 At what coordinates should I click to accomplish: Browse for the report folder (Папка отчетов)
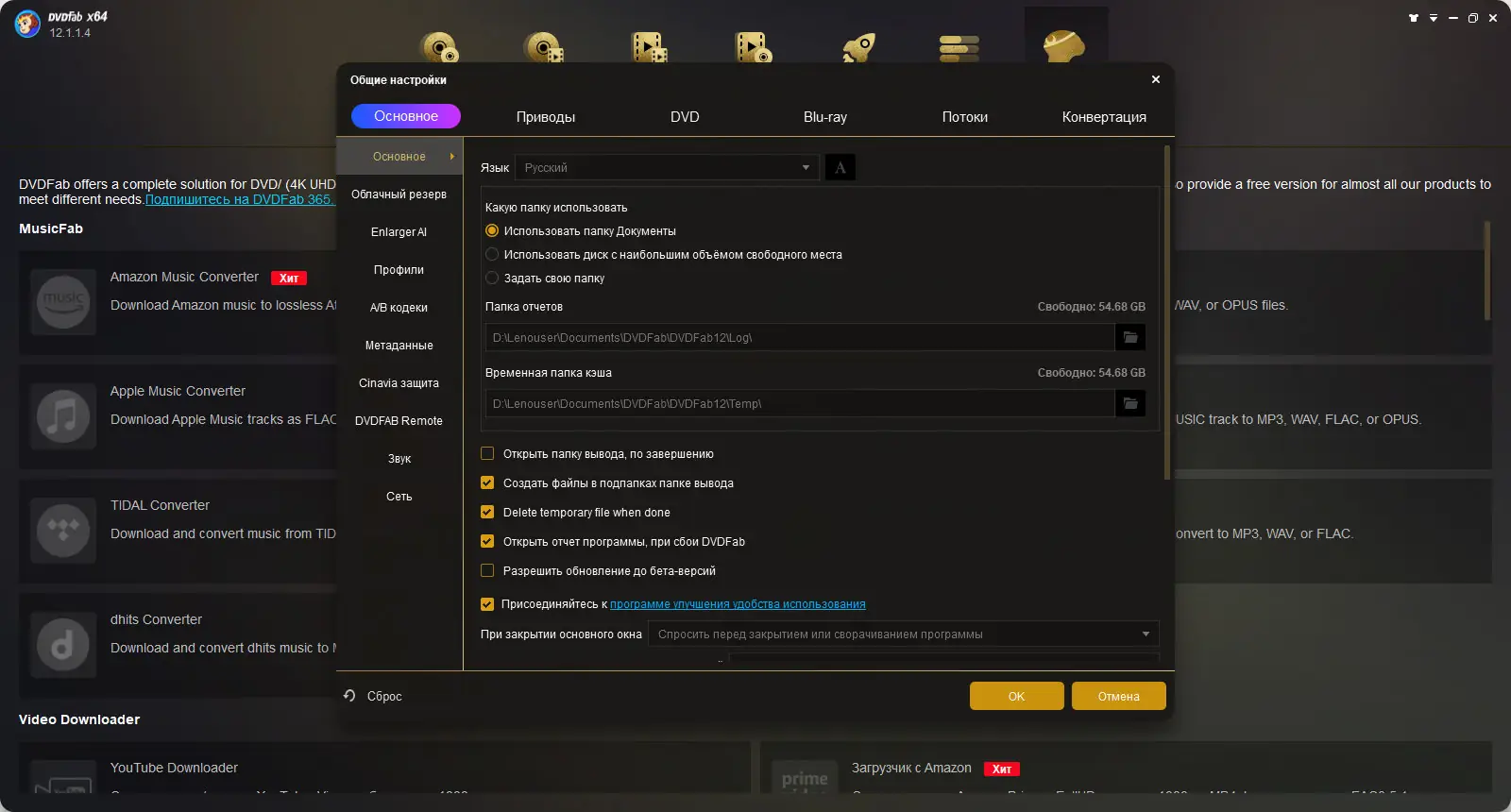[1130, 337]
